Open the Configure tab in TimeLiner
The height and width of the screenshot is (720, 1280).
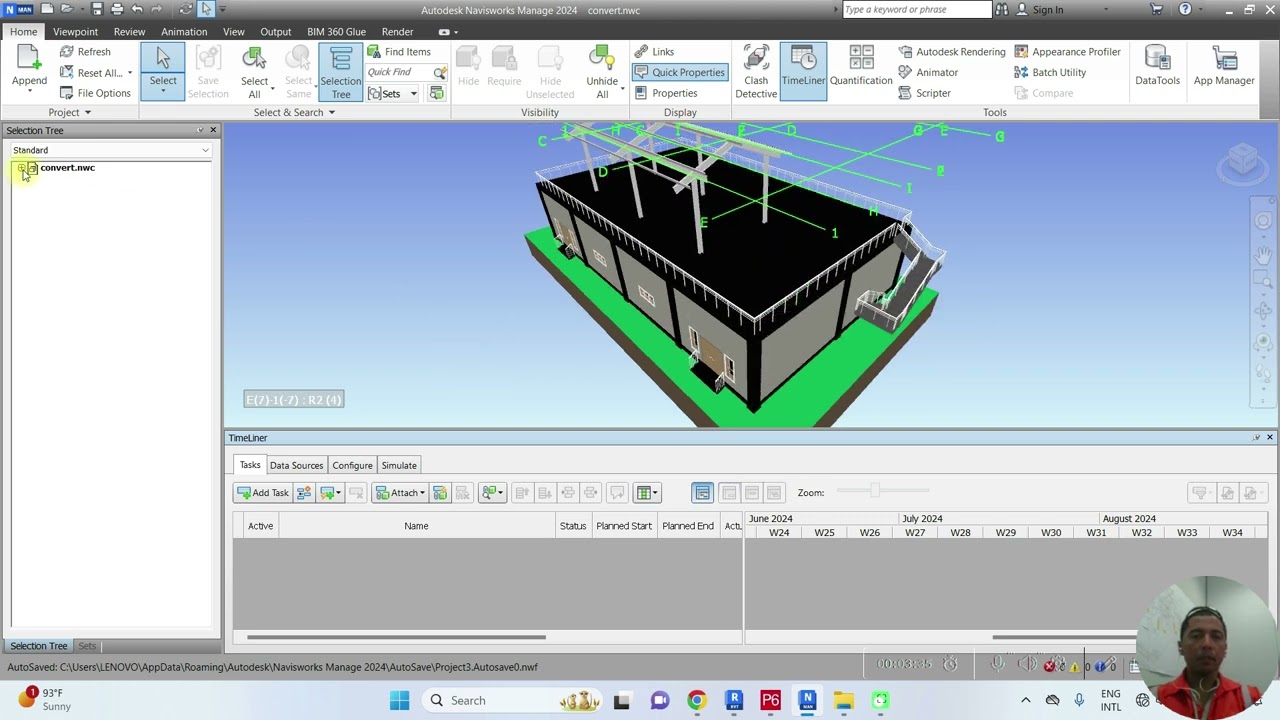coord(352,465)
